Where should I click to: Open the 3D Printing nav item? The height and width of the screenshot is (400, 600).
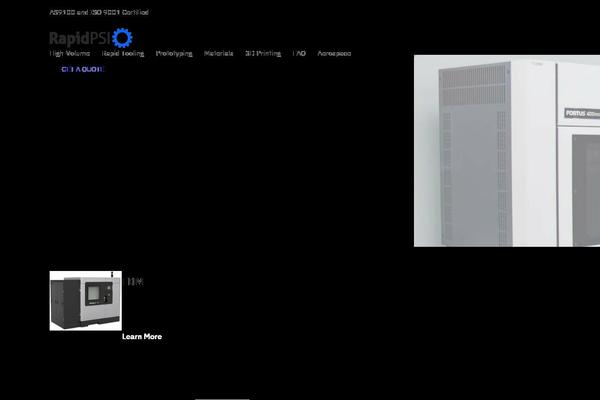coord(263,54)
